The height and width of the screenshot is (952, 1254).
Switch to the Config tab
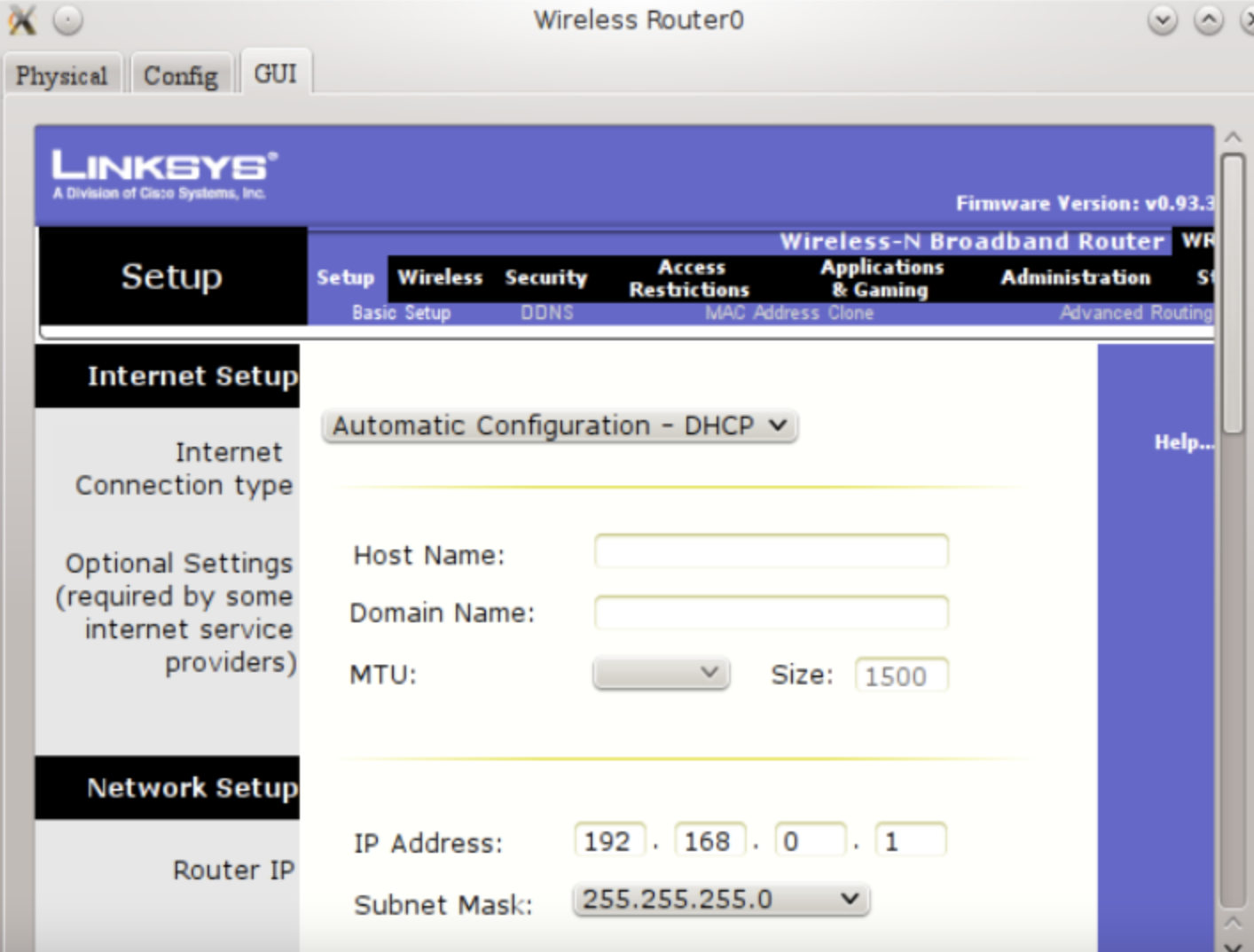click(x=181, y=75)
